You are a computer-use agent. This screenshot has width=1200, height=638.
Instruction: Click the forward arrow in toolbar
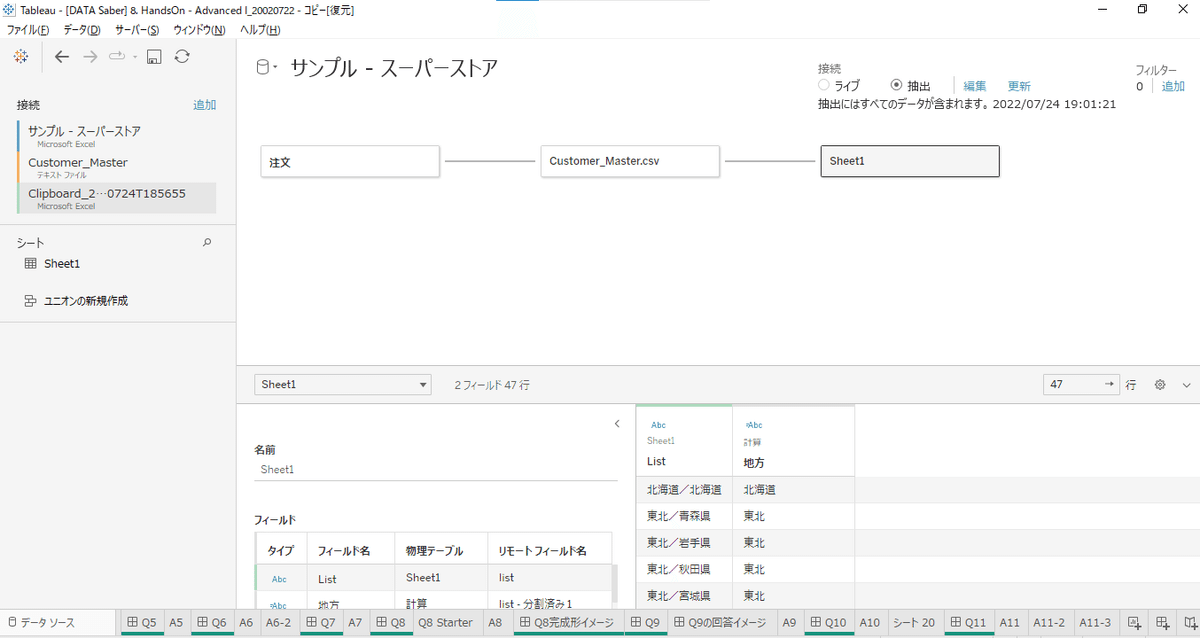(x=90, y=57)
